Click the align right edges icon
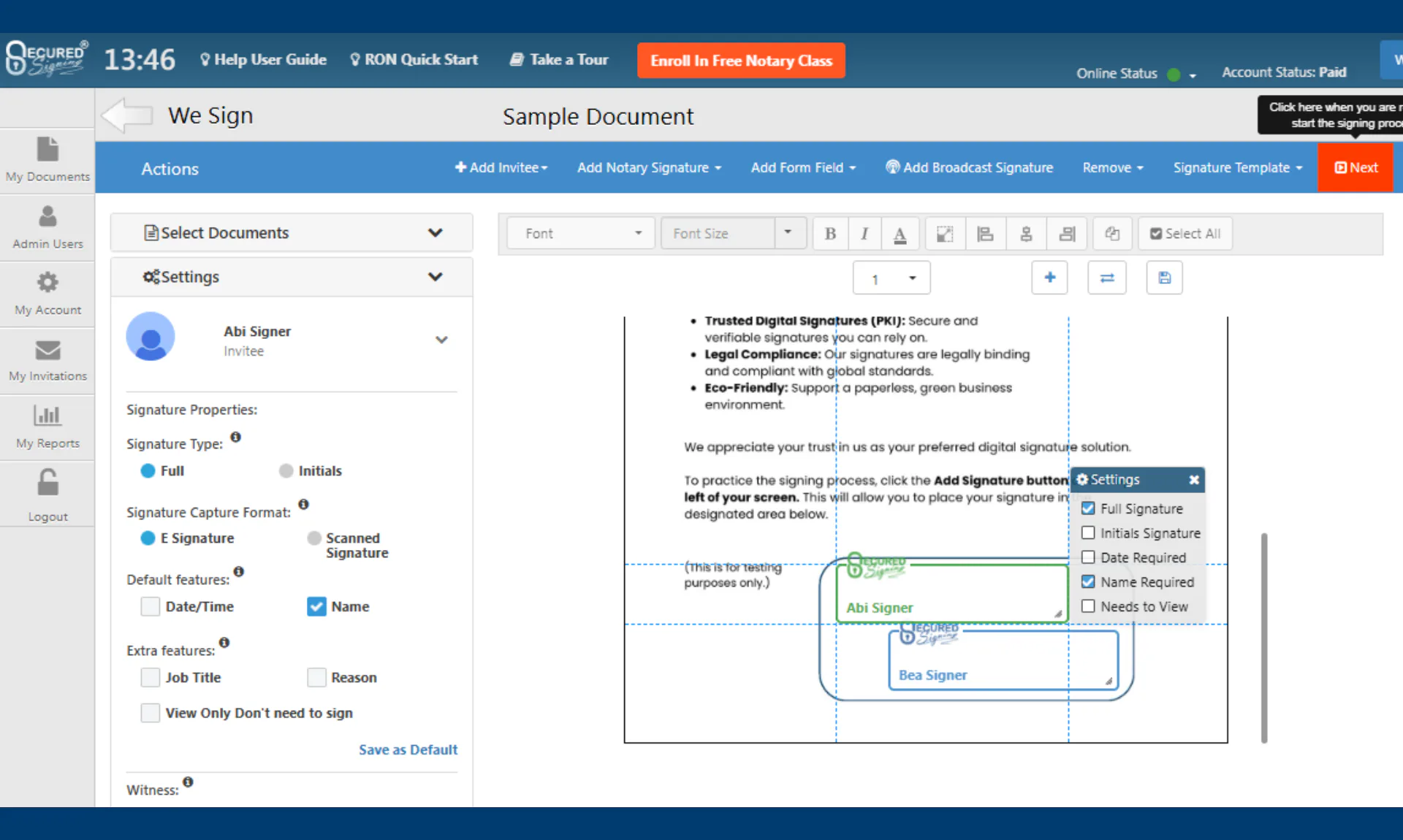This screenshot has width=1403, height=840. (1067, 234)
